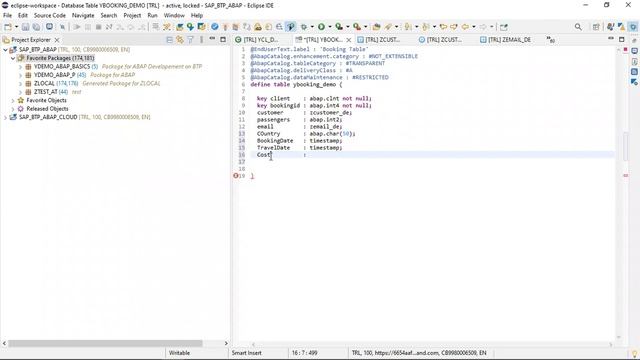This screenshot has height=360, width=640.
Task: Click the 'Cost' field on line 16
Action: point(264,155)
